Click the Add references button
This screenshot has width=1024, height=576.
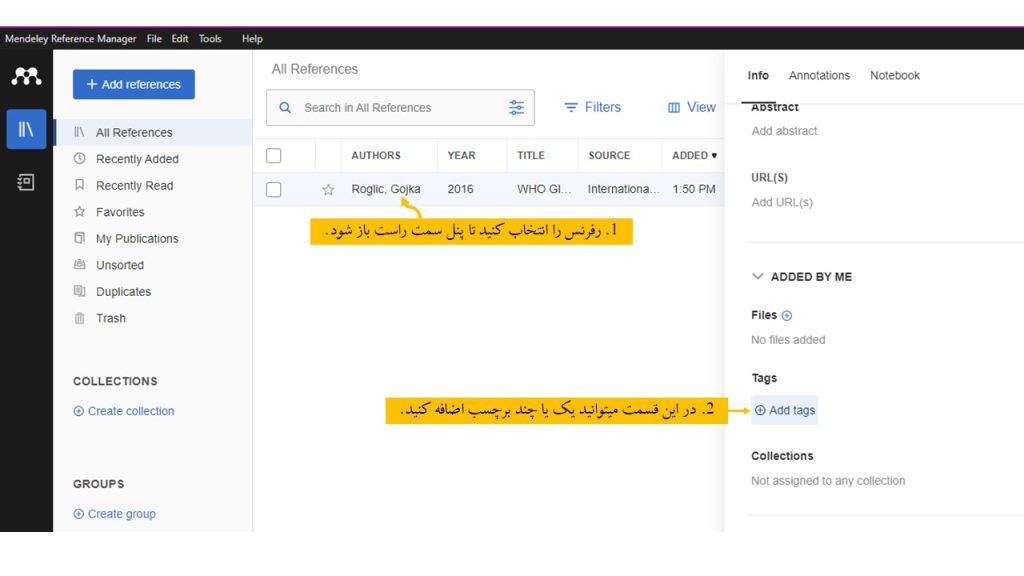(x=134, y=85)
